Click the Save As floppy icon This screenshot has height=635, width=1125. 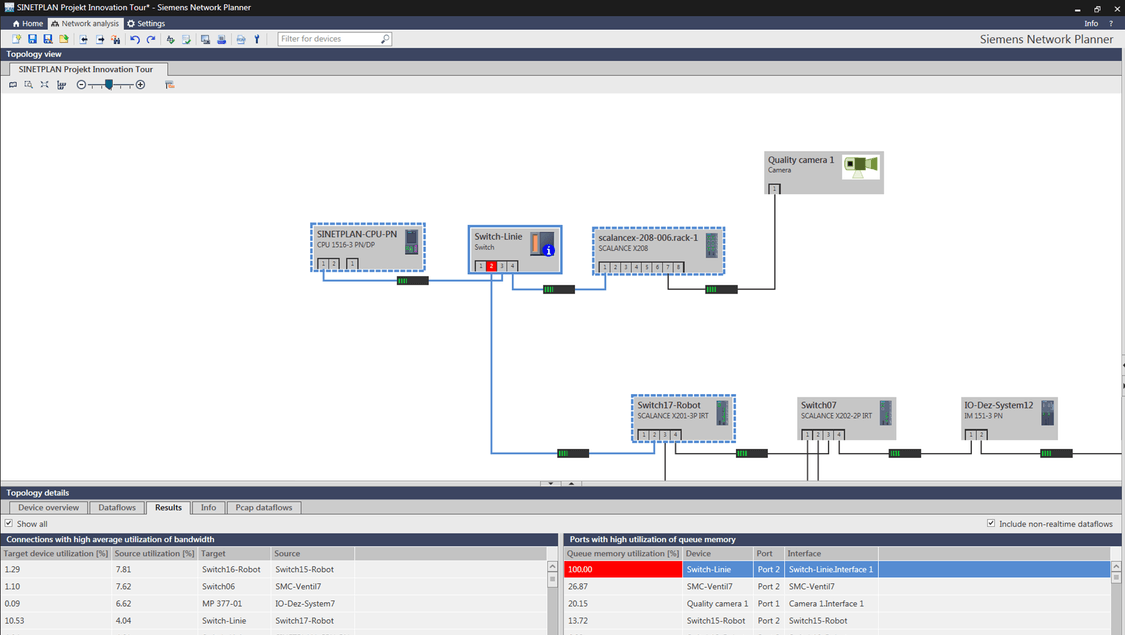pyautogui.click(x=48, y=39)
